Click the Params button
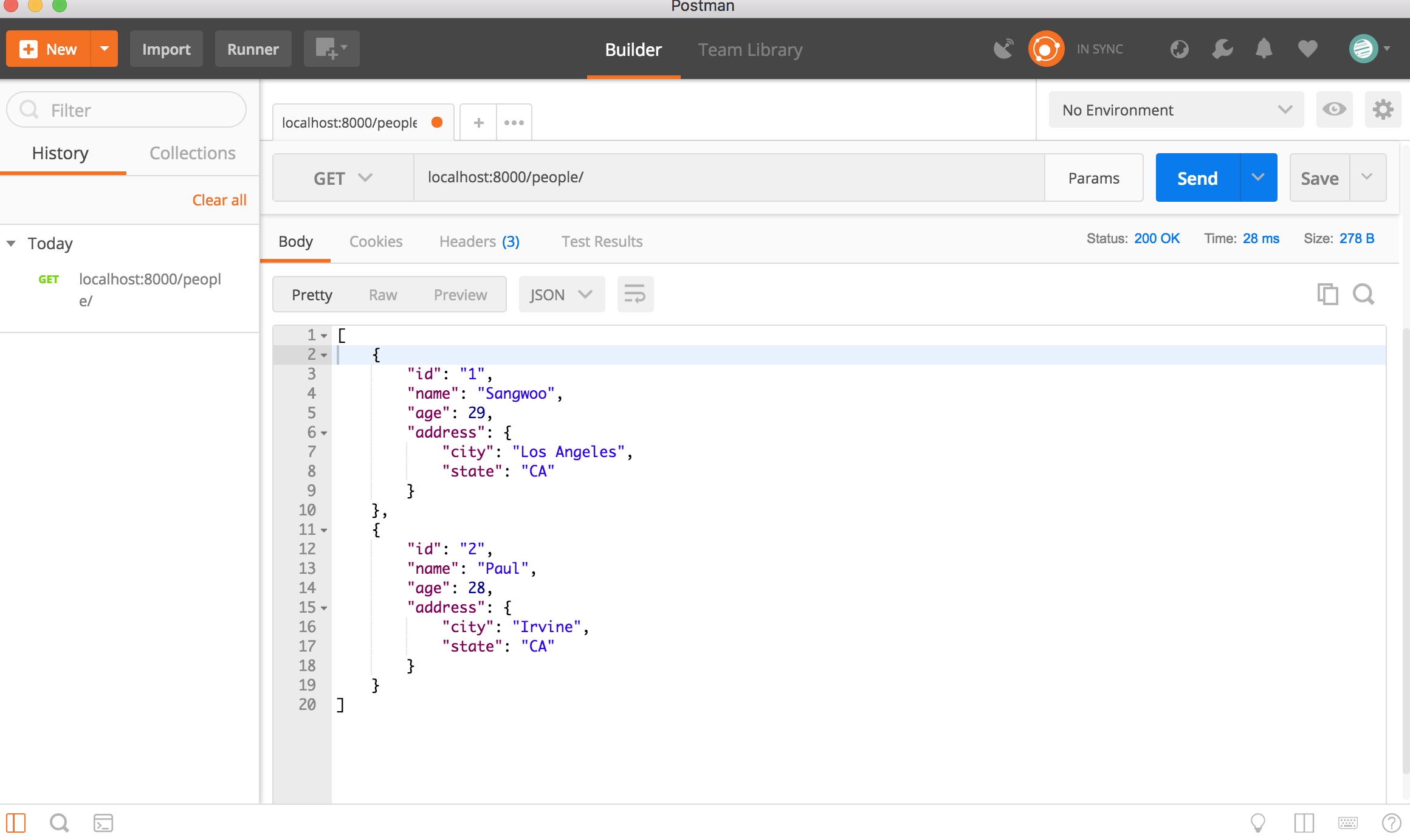Viewport: 1410px width, 840px height. 1093,177
